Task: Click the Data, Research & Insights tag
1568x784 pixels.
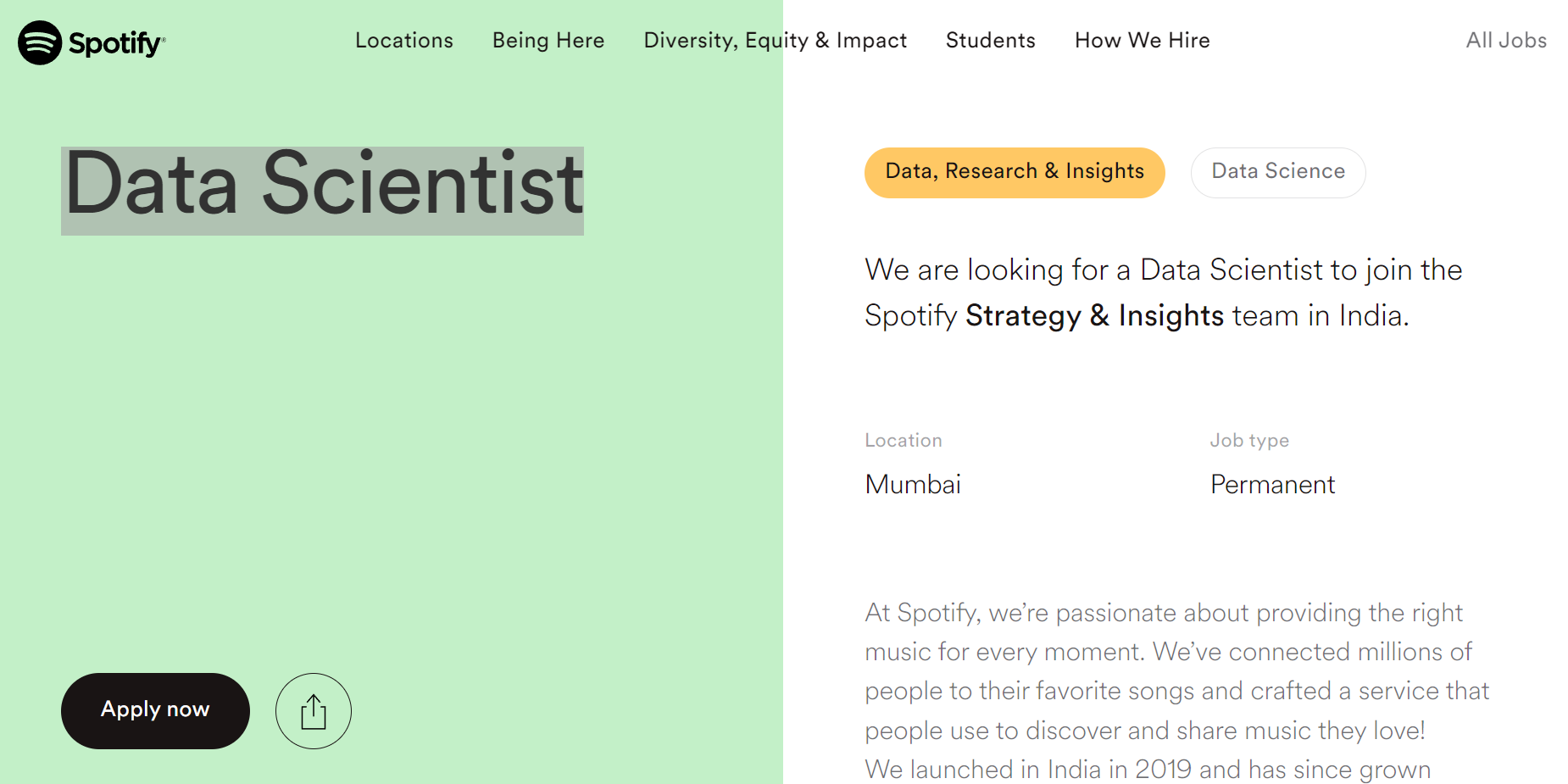Action: pos(1015,172)
